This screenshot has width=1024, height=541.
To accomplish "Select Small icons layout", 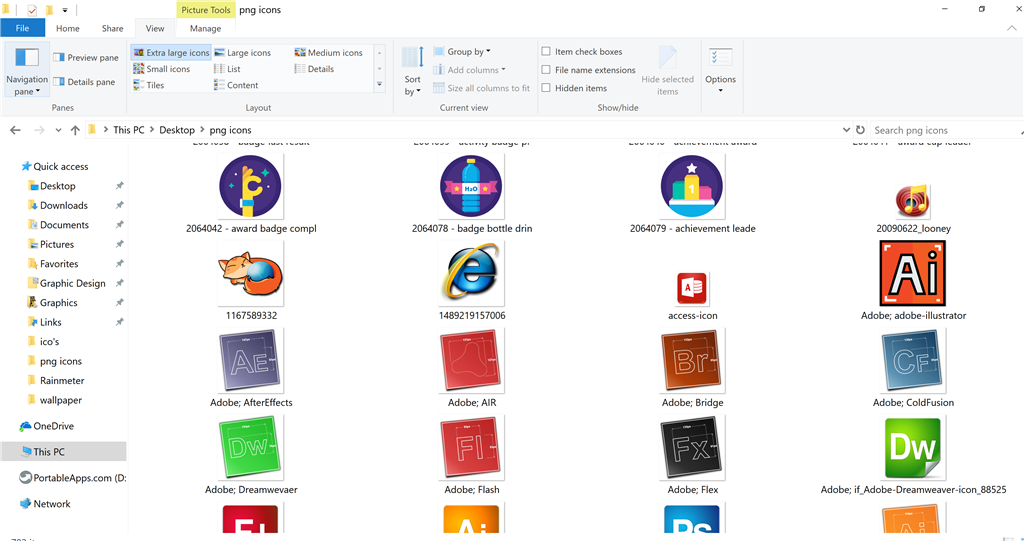I will click(x=161, y=69).
